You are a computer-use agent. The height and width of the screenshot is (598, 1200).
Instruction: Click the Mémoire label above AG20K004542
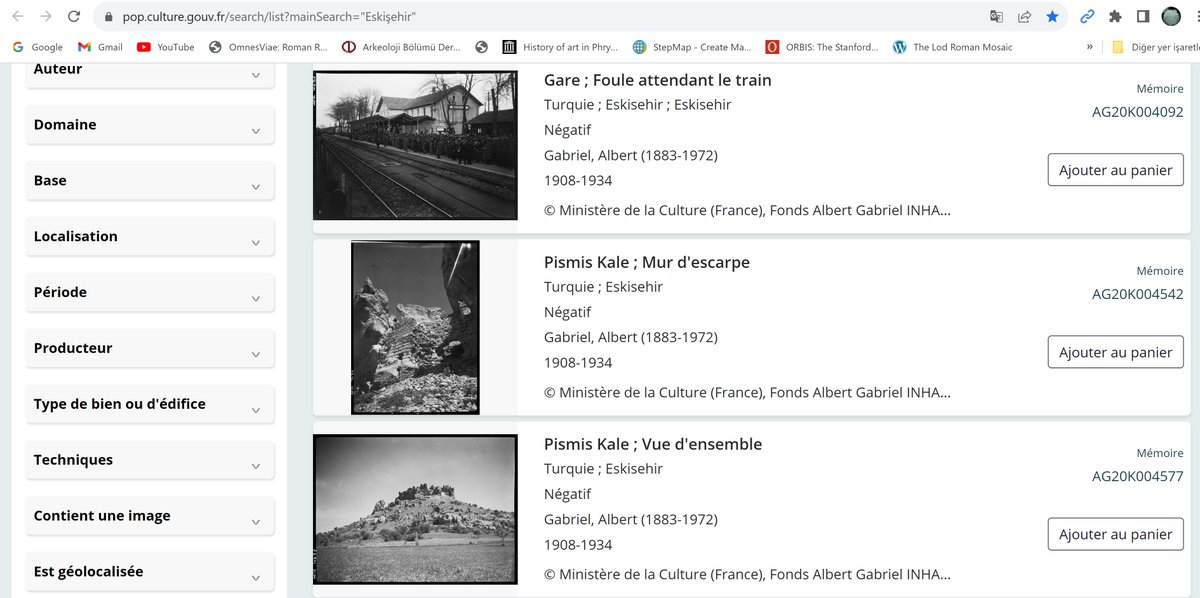(1160, 271)
